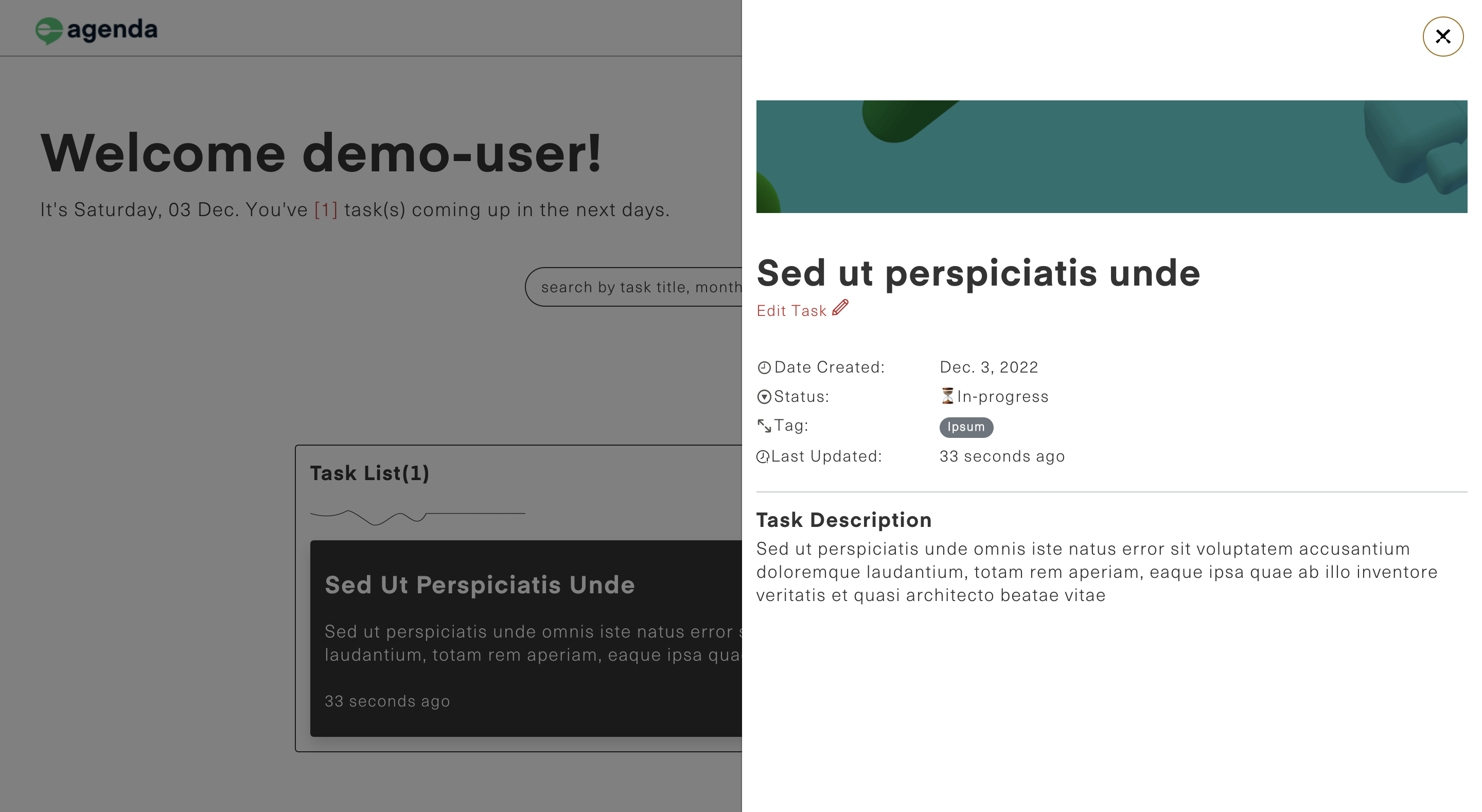Close the task detail side panel
The width and height of the screenshot is (1482, 812).
click(x=1442, y=37)
